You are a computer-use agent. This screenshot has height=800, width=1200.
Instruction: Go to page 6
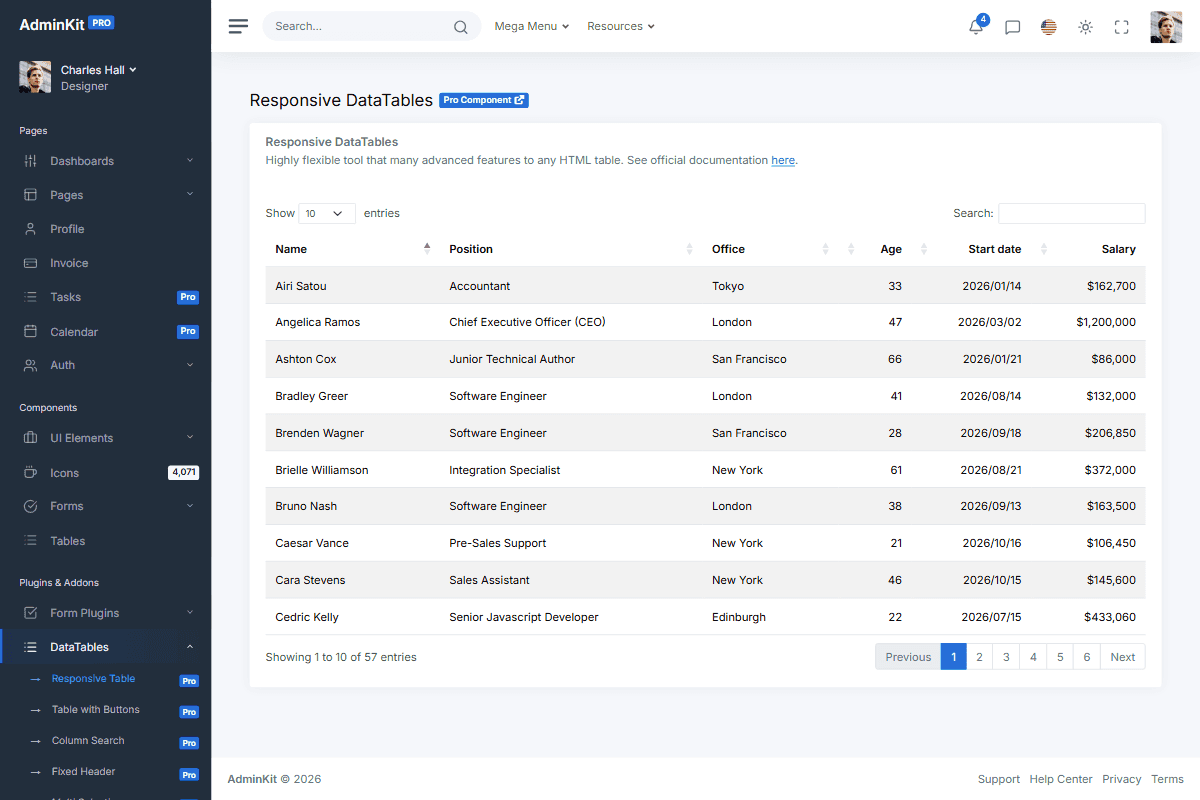[1087, 657]
